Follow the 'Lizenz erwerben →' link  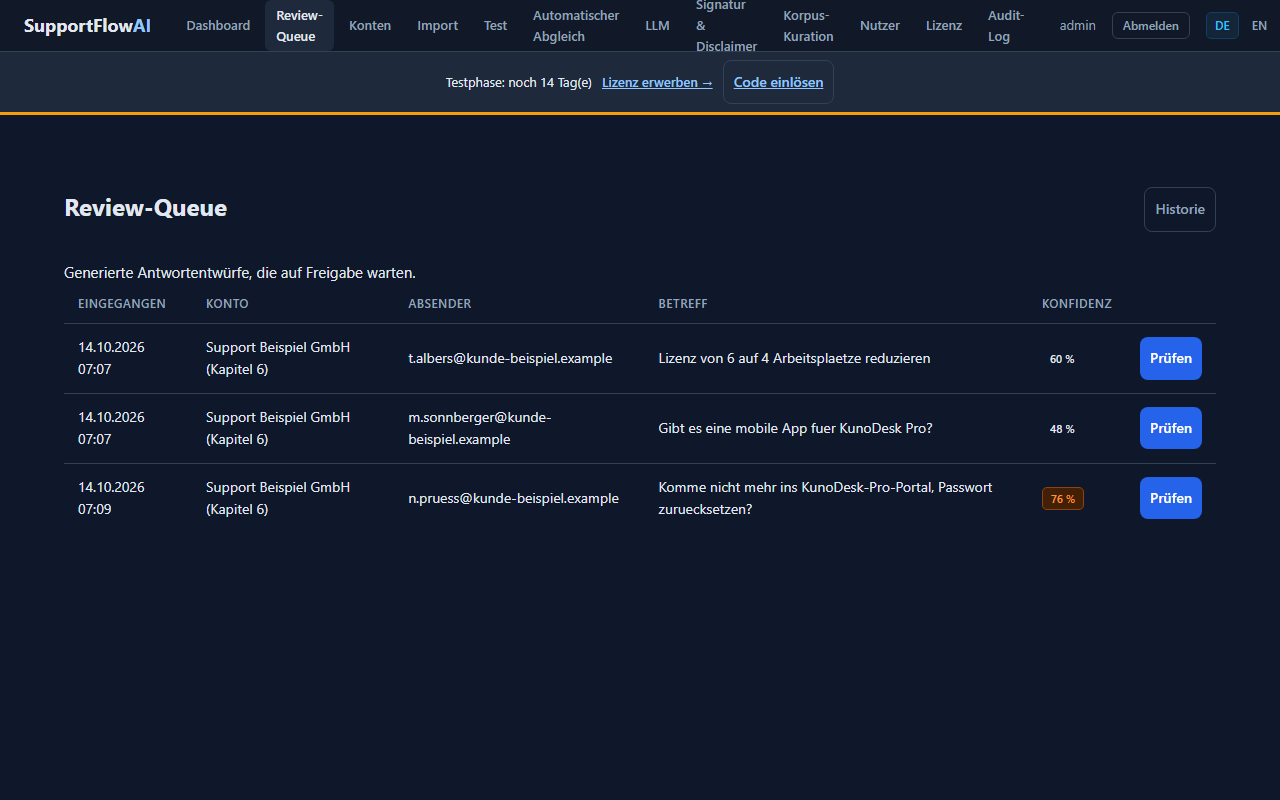(657, 83)
